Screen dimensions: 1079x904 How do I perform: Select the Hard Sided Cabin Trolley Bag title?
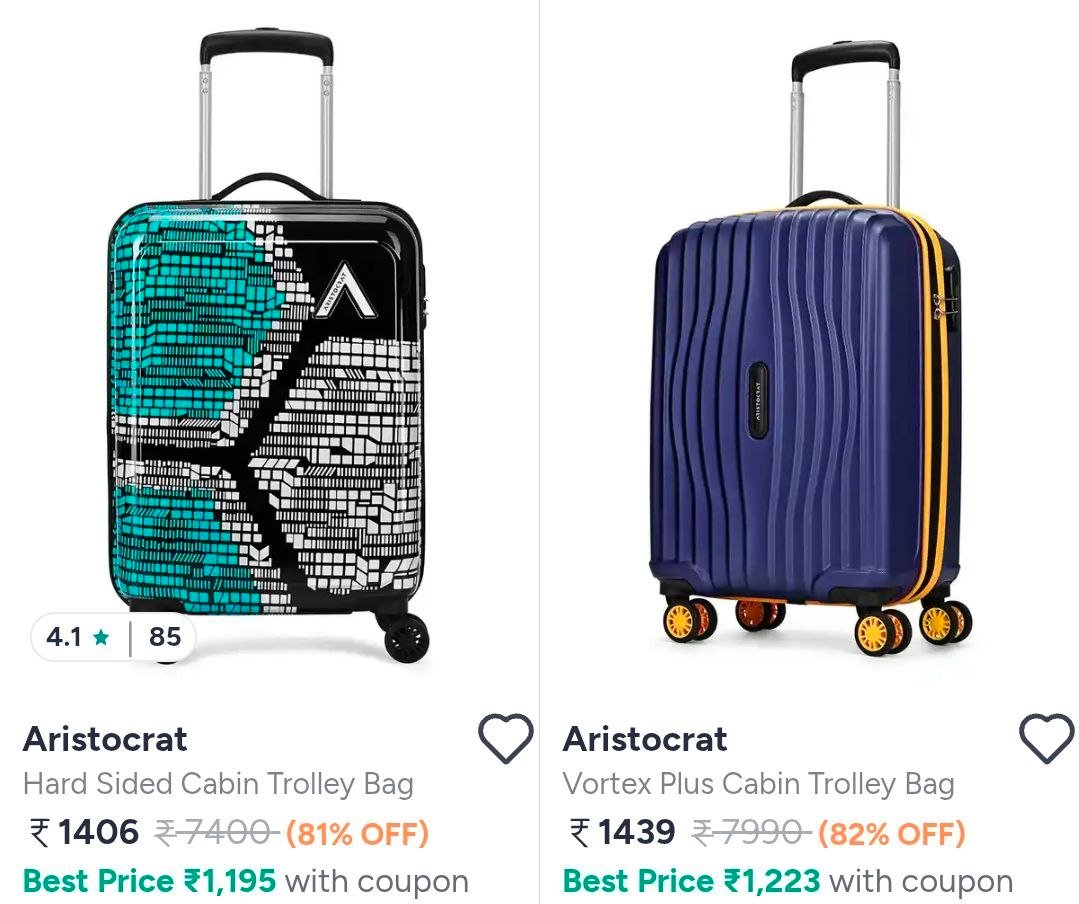219,786
